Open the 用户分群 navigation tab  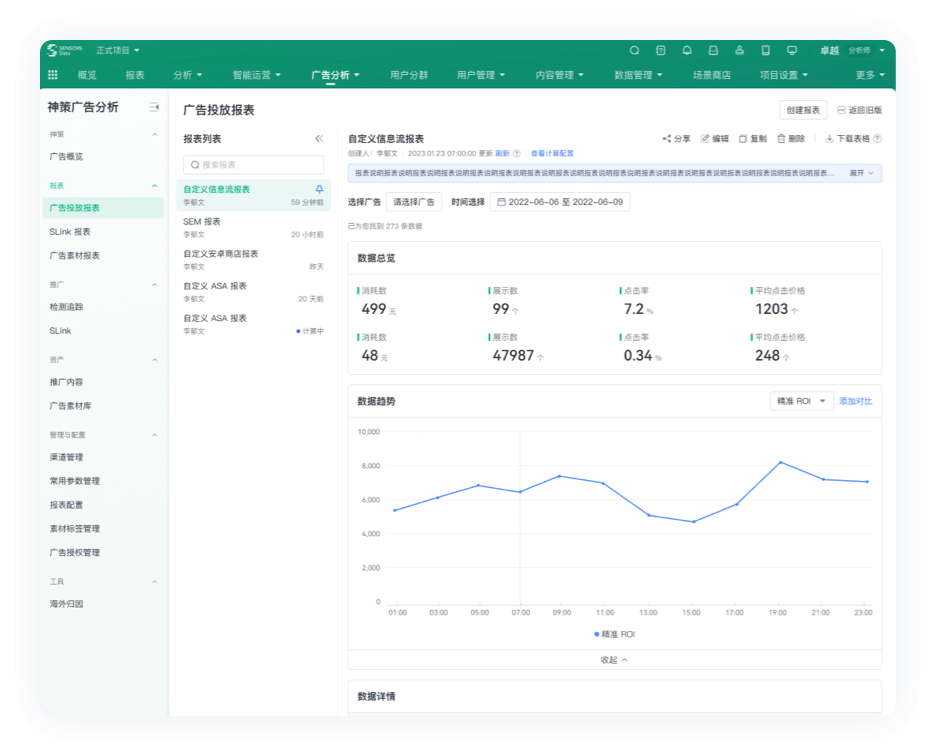click(x=408, y=75)
